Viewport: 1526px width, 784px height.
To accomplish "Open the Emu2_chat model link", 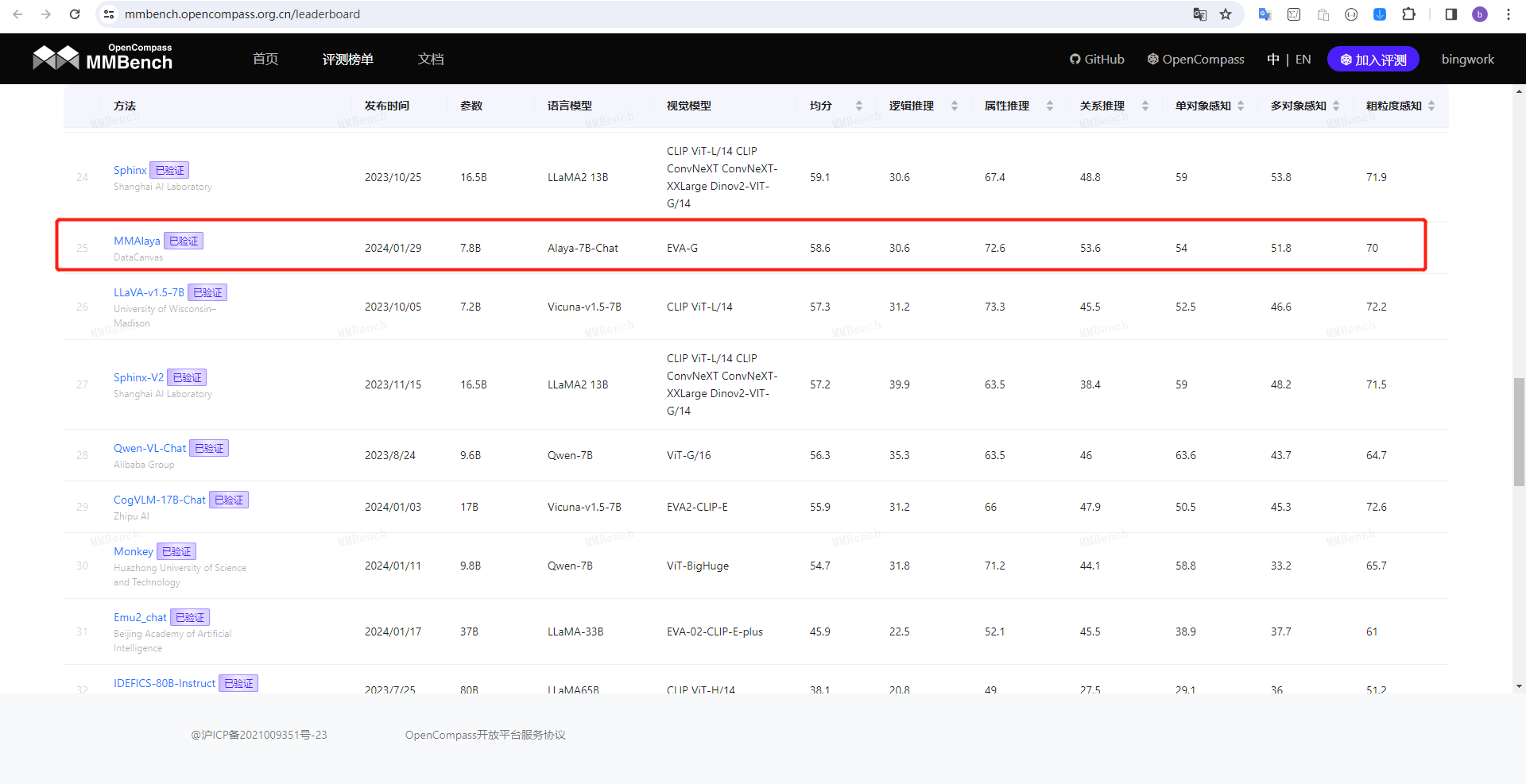I will pos(140,617).
